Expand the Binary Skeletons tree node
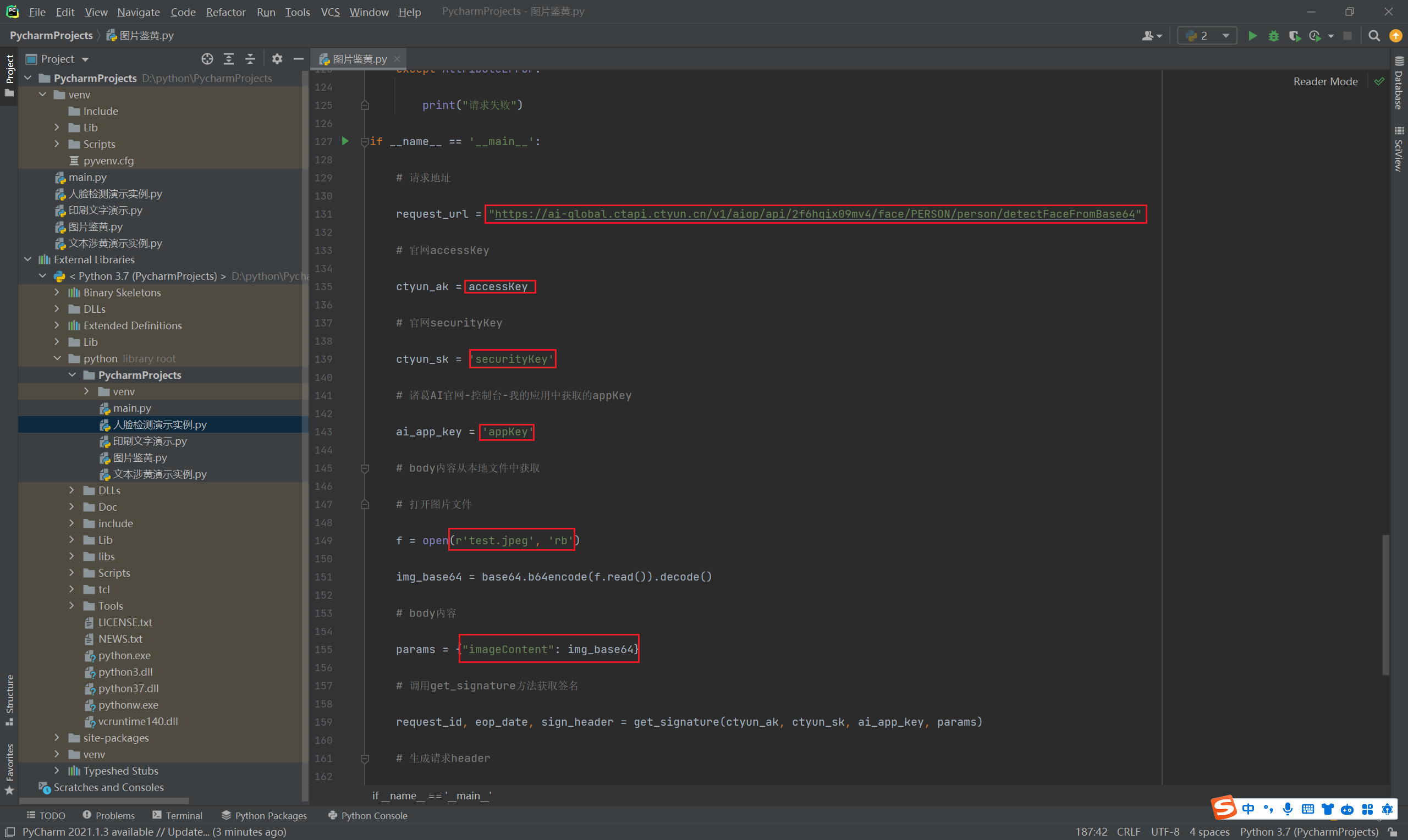 click(x=57, y=292)
